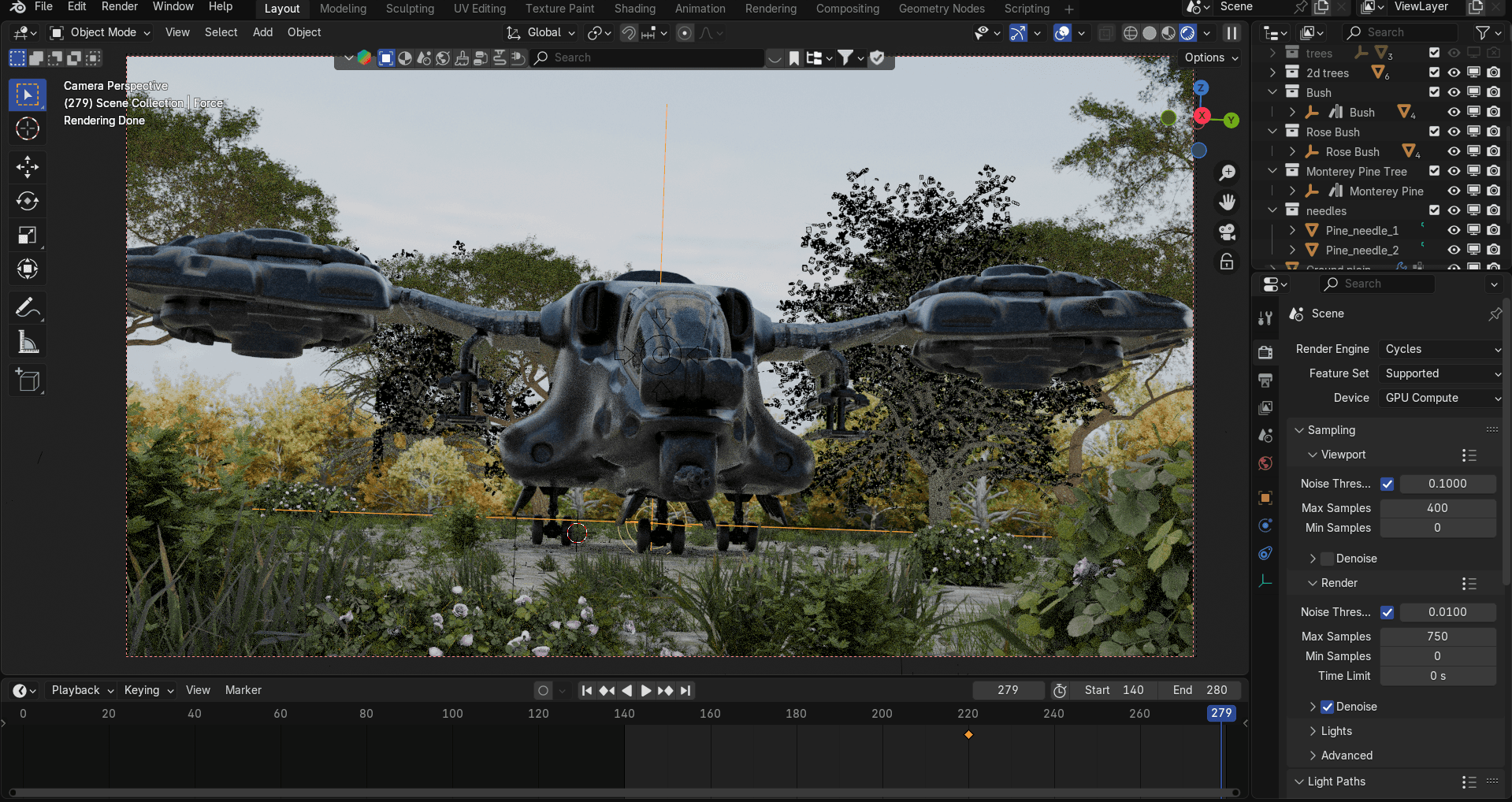Enable the Viewport Denoise checkbox

tap(1328, 559)
